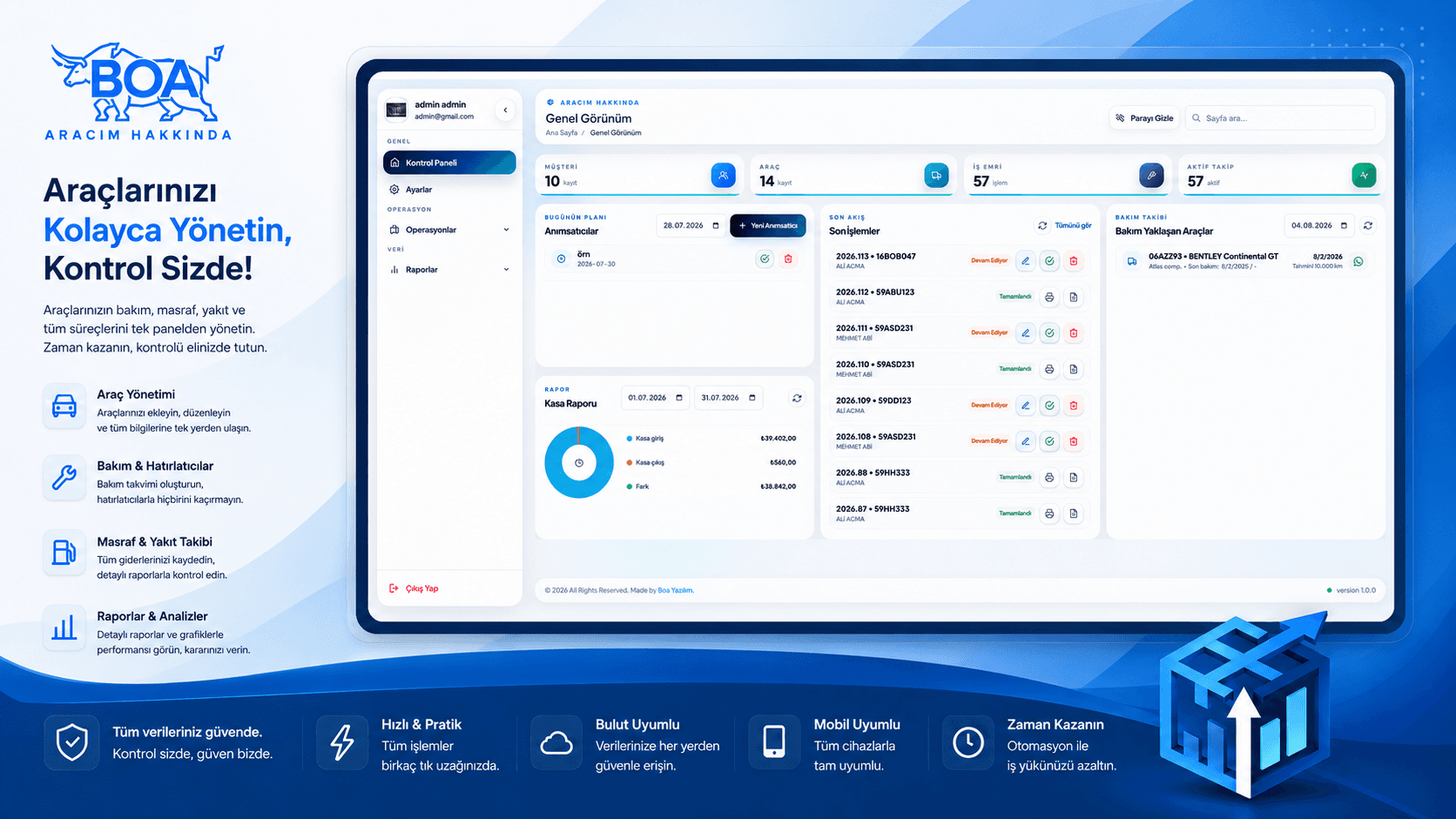The image size is (1456, 819).
Task: Toggle money visibility with Parayı Gizle
Action: (x=1144, y=117)
